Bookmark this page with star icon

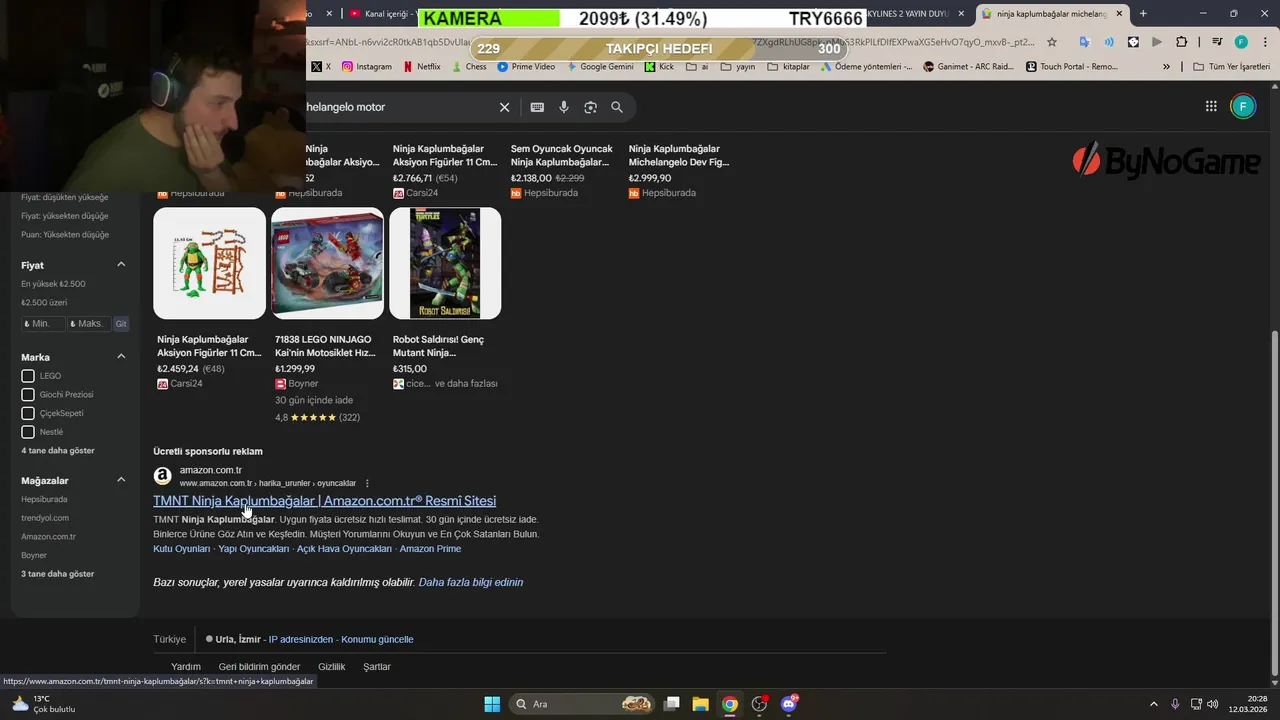[1052, 42]
